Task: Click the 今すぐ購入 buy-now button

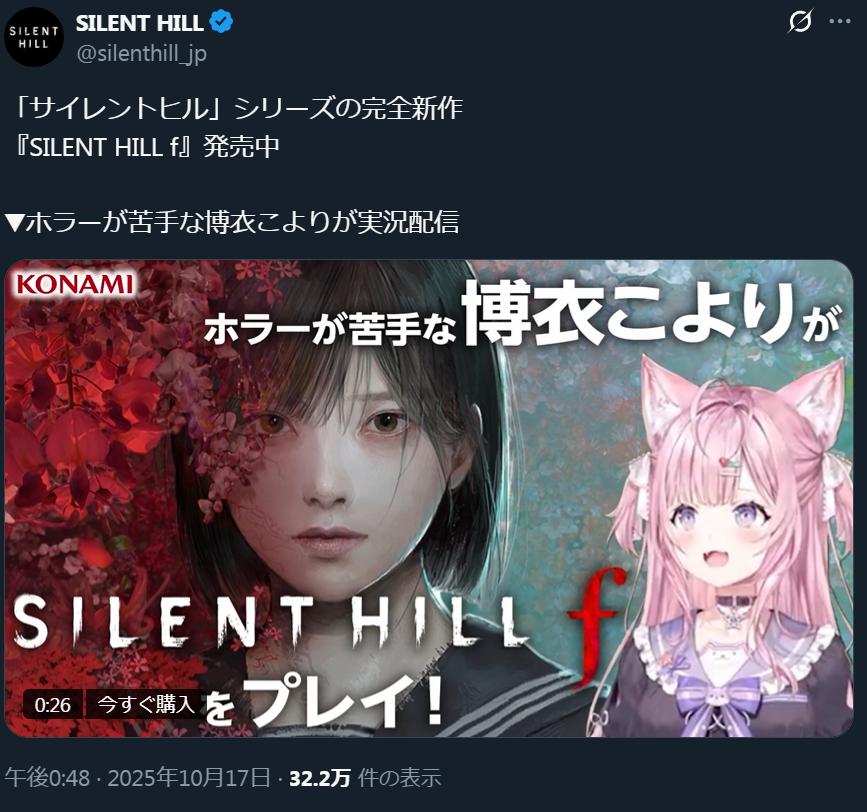Action: point(146,704)
